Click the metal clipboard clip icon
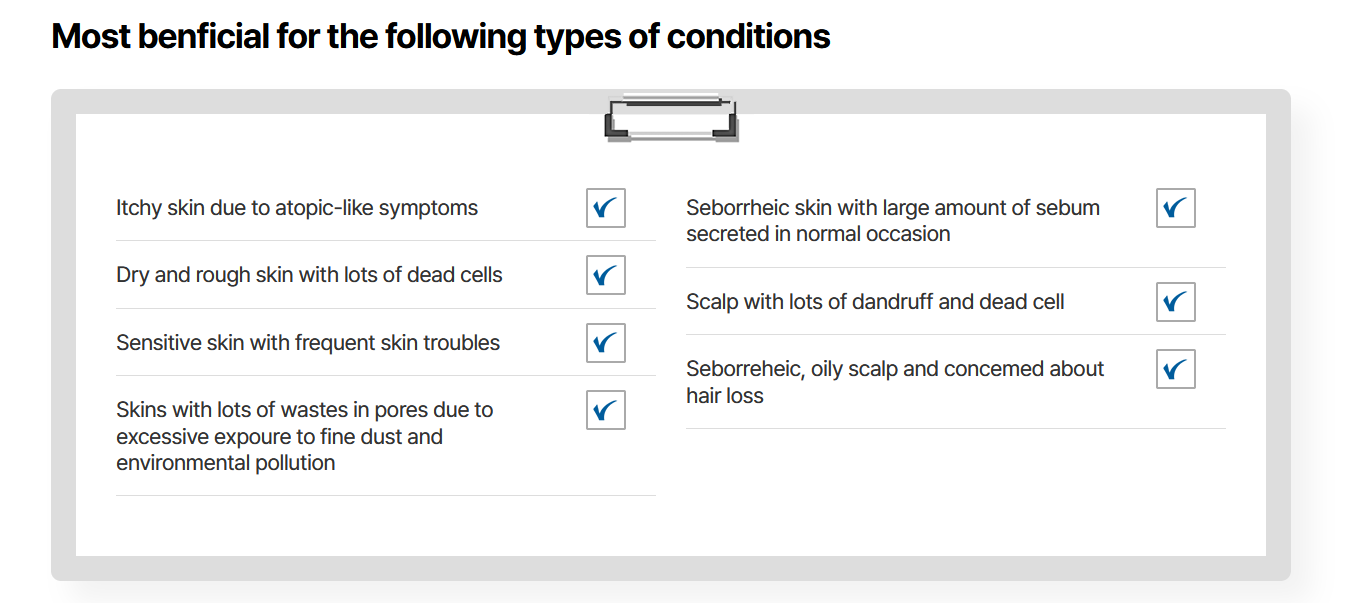 [671, 118]
